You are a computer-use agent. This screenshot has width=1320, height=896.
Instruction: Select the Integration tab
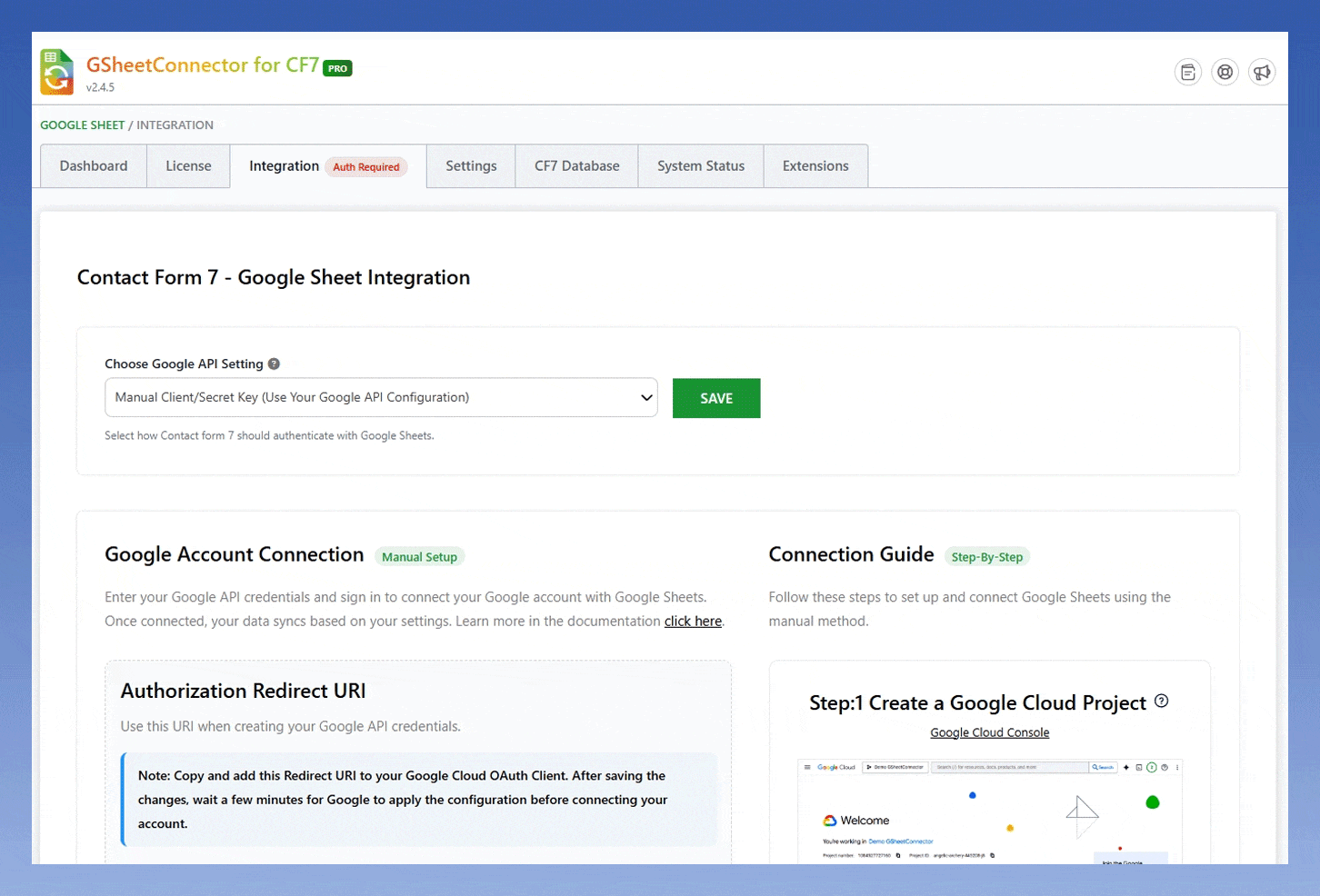pos(328,166)
